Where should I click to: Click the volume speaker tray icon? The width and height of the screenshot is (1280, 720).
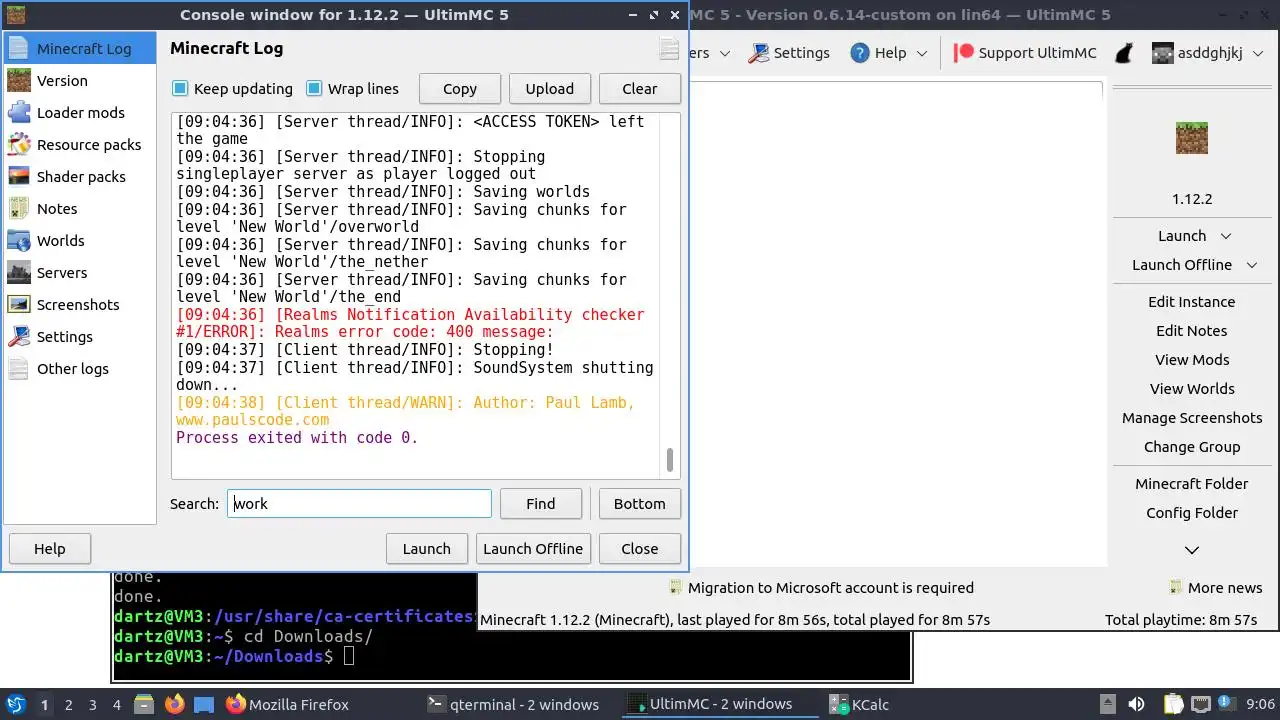(x=1136, y=704)
